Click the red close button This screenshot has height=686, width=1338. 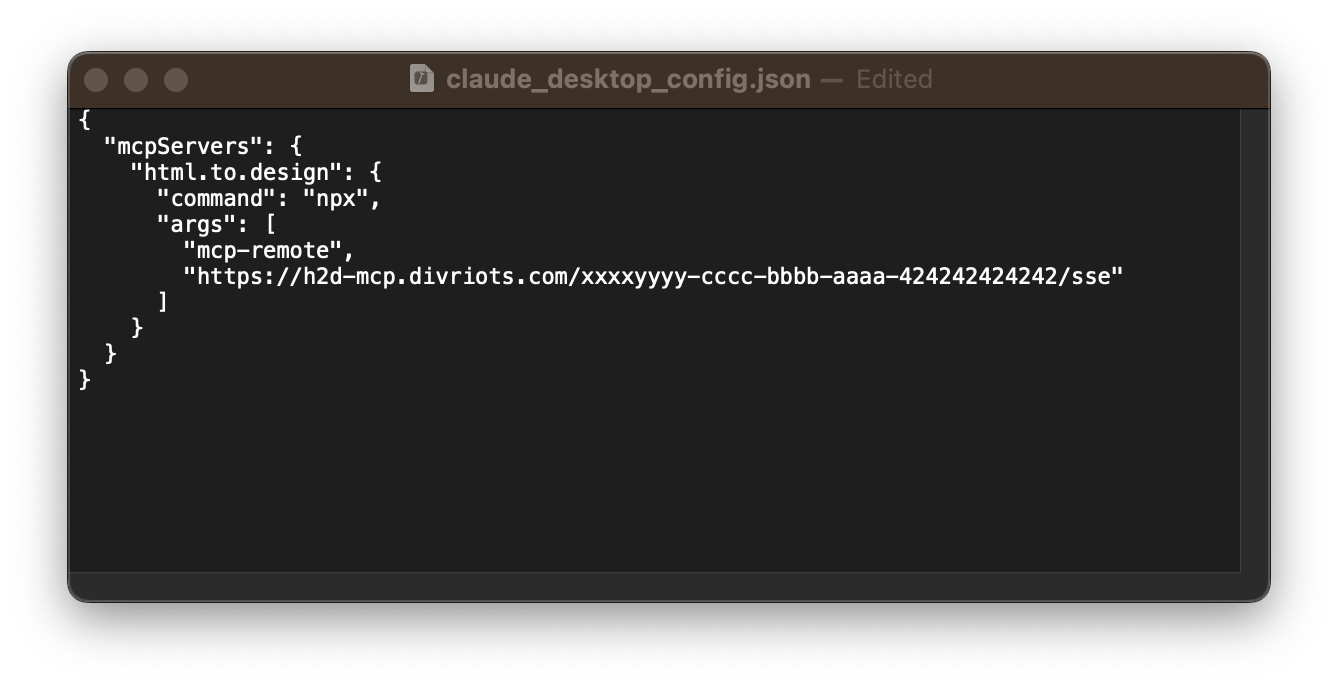[x=96, y=80]
